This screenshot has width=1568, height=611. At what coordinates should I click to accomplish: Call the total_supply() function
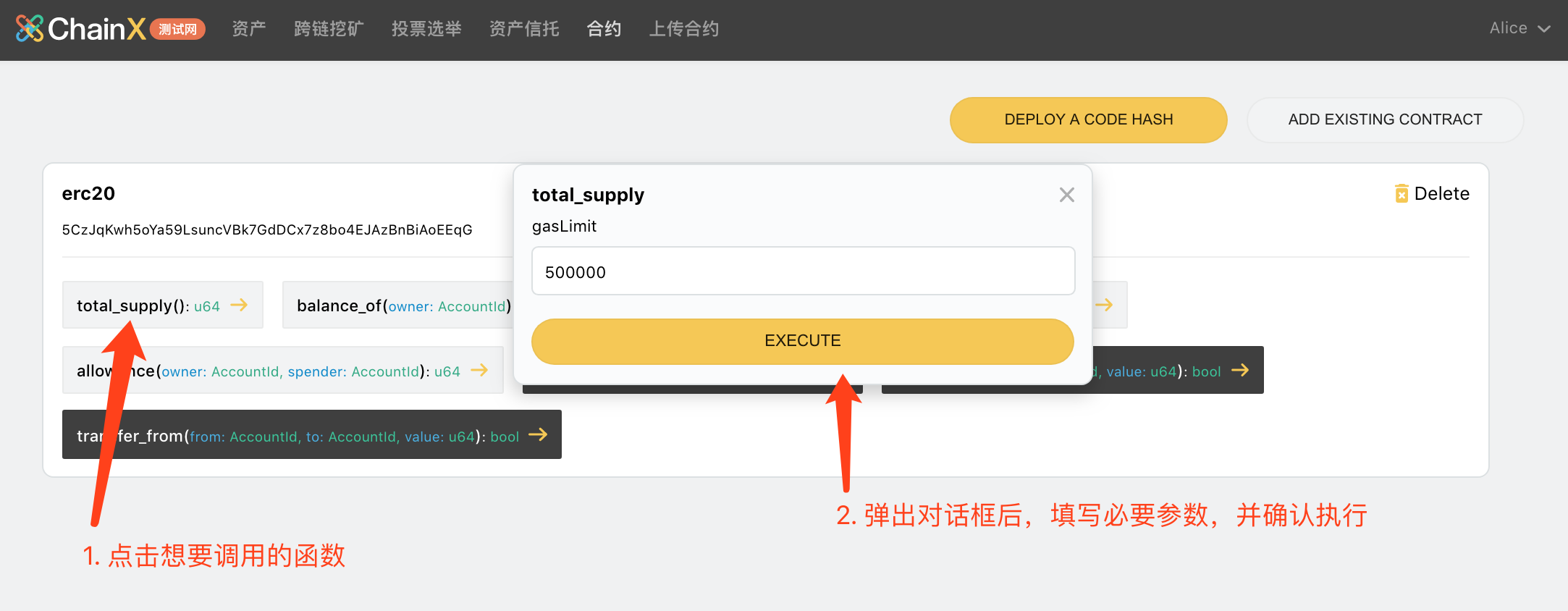[x=162, y=305]
